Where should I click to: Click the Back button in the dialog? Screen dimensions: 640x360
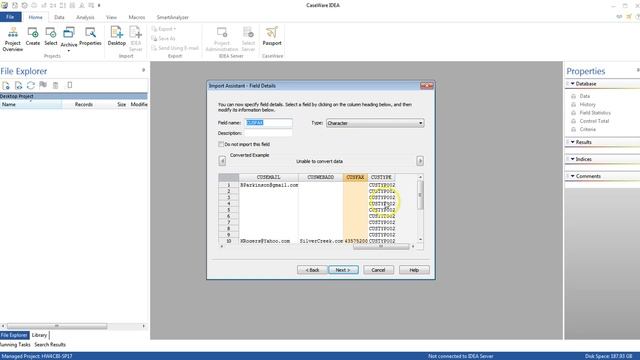tap(312, 270)
